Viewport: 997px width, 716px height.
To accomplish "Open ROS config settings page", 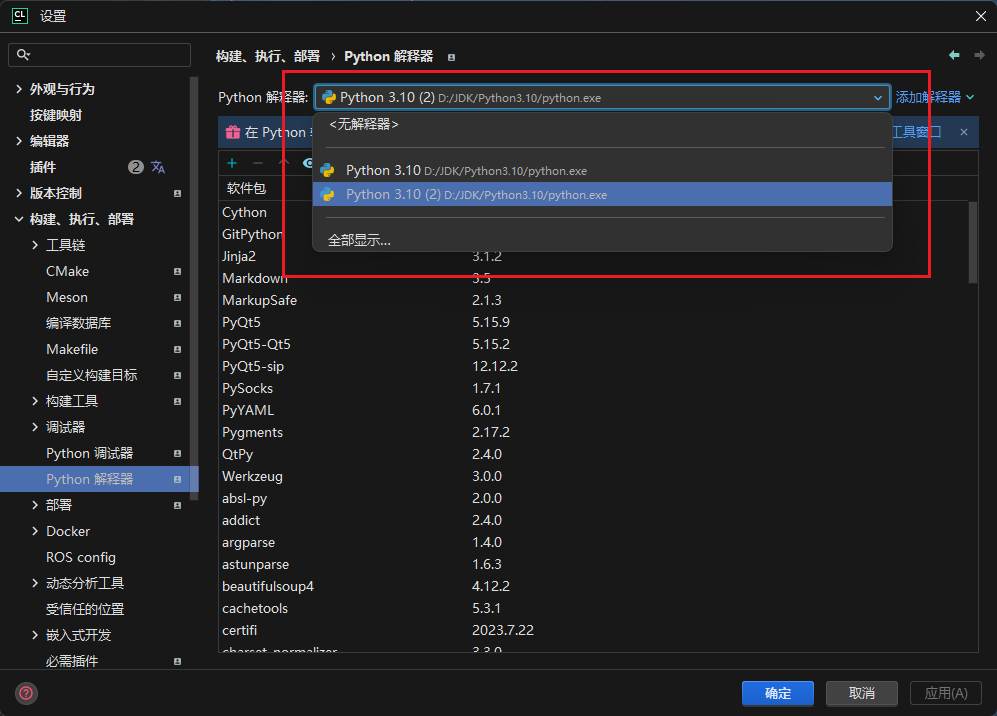I will [81, 558].
